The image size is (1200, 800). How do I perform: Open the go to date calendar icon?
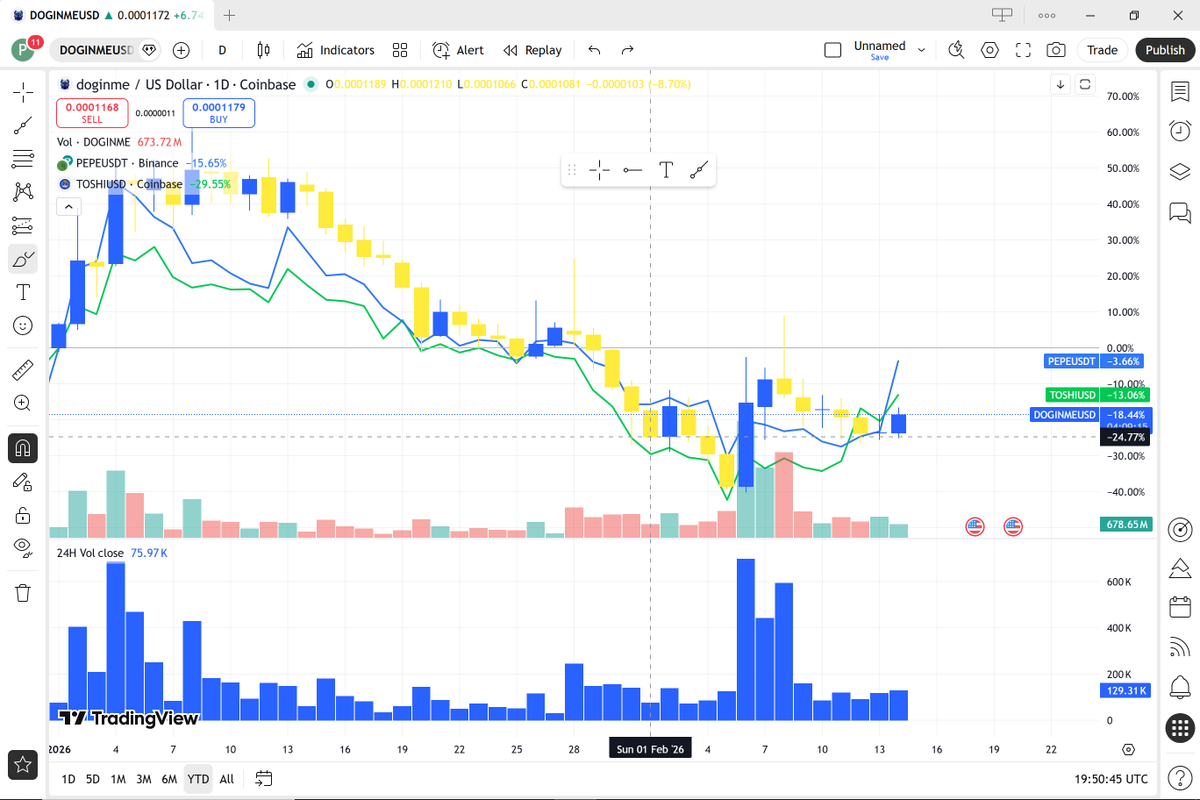[263, 778]
